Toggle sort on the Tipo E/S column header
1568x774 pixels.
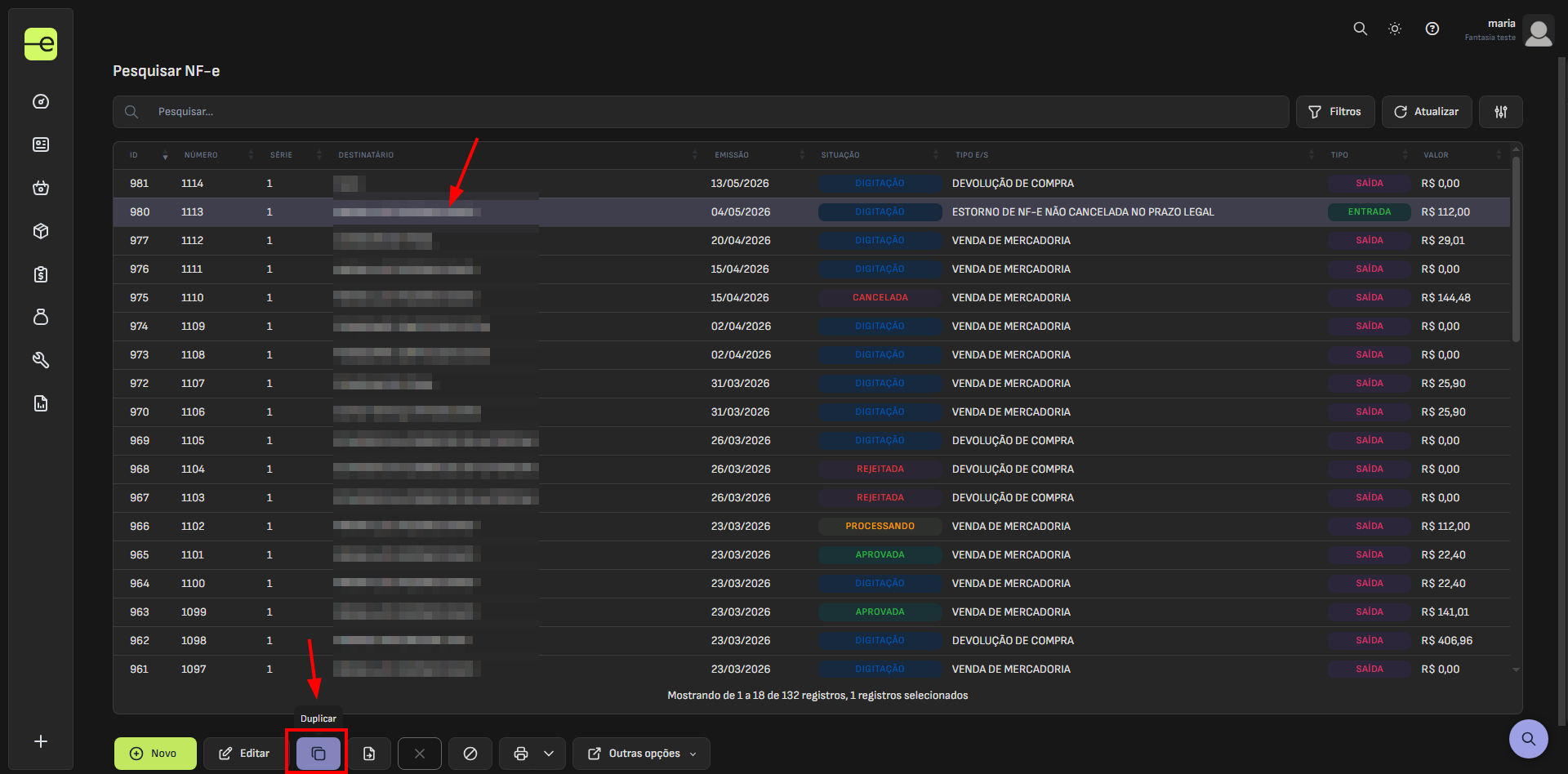(x=972, y=155)
